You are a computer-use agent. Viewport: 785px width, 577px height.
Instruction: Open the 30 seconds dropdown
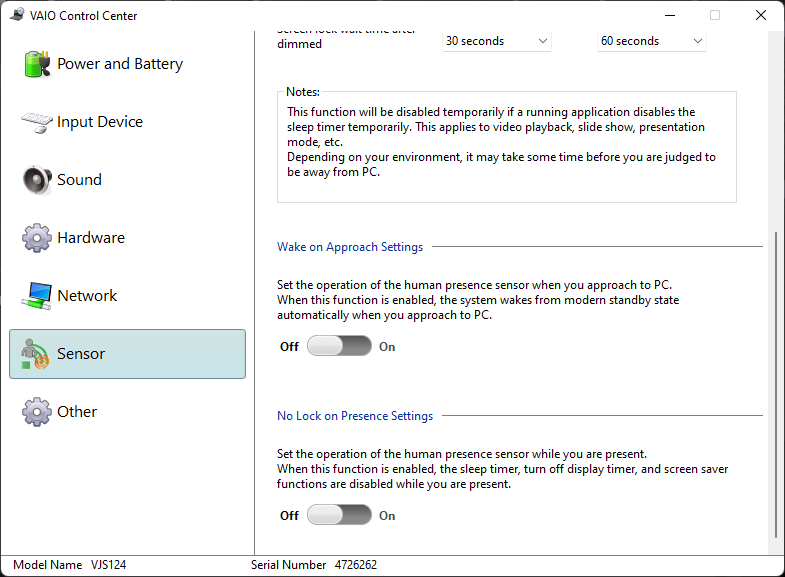pos(497,41)
